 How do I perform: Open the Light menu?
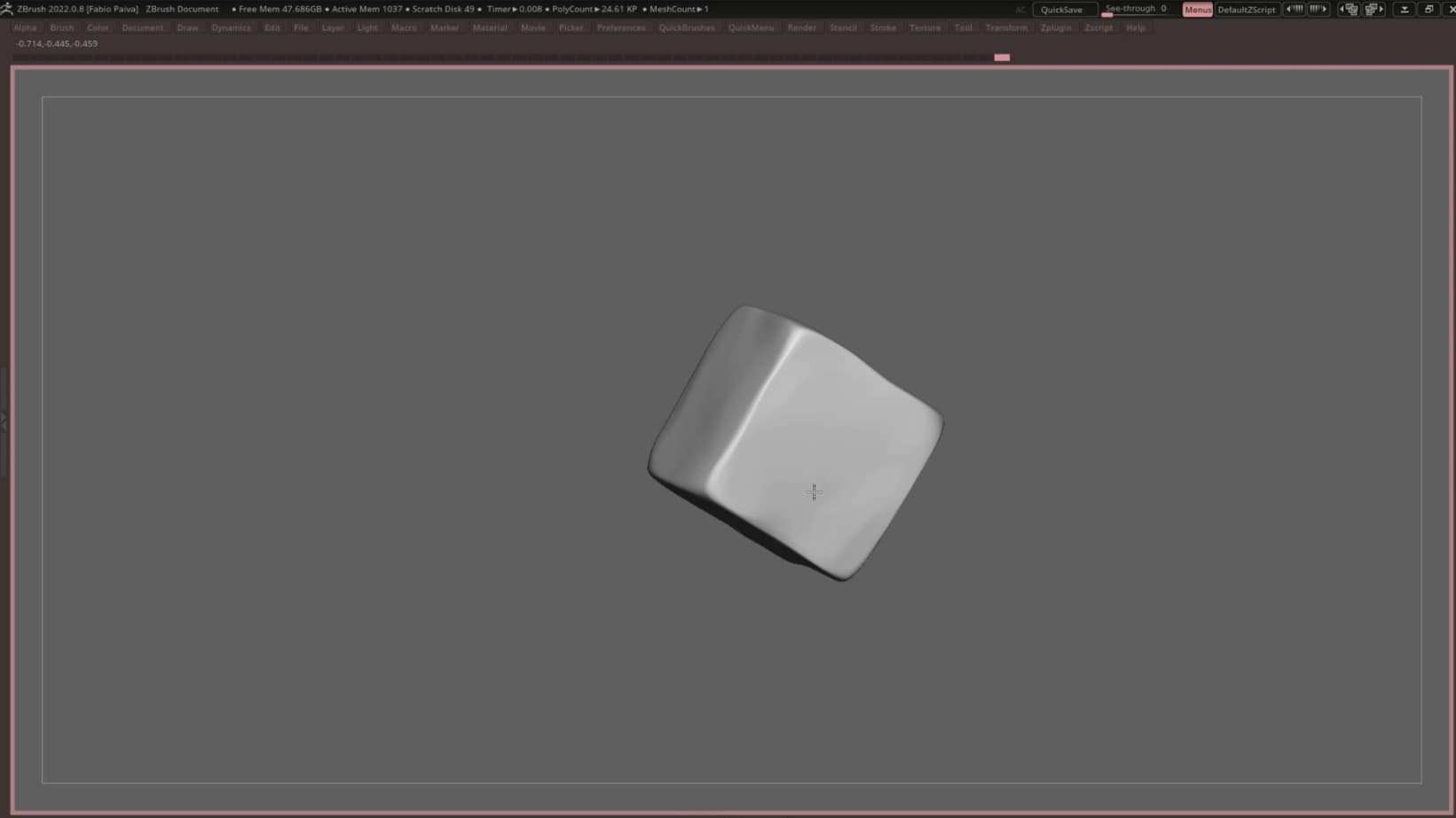[367, 28]
